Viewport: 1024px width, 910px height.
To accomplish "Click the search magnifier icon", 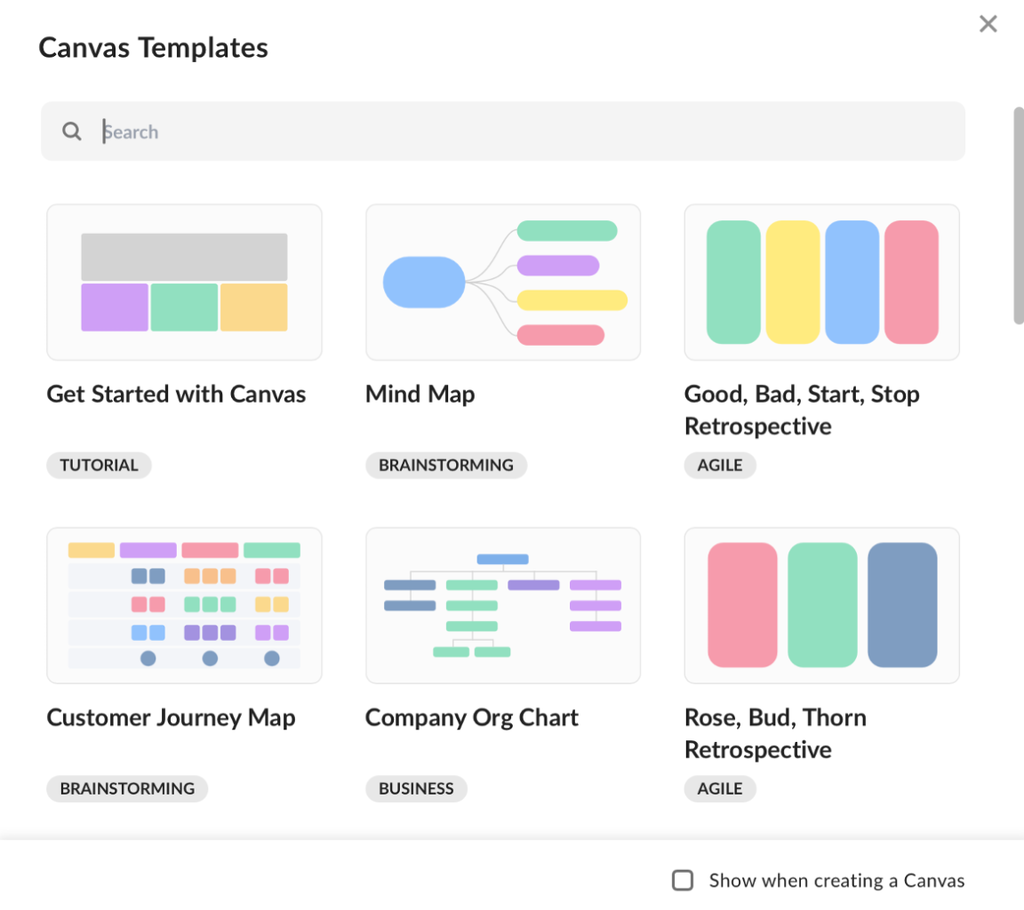I will 72,132.
